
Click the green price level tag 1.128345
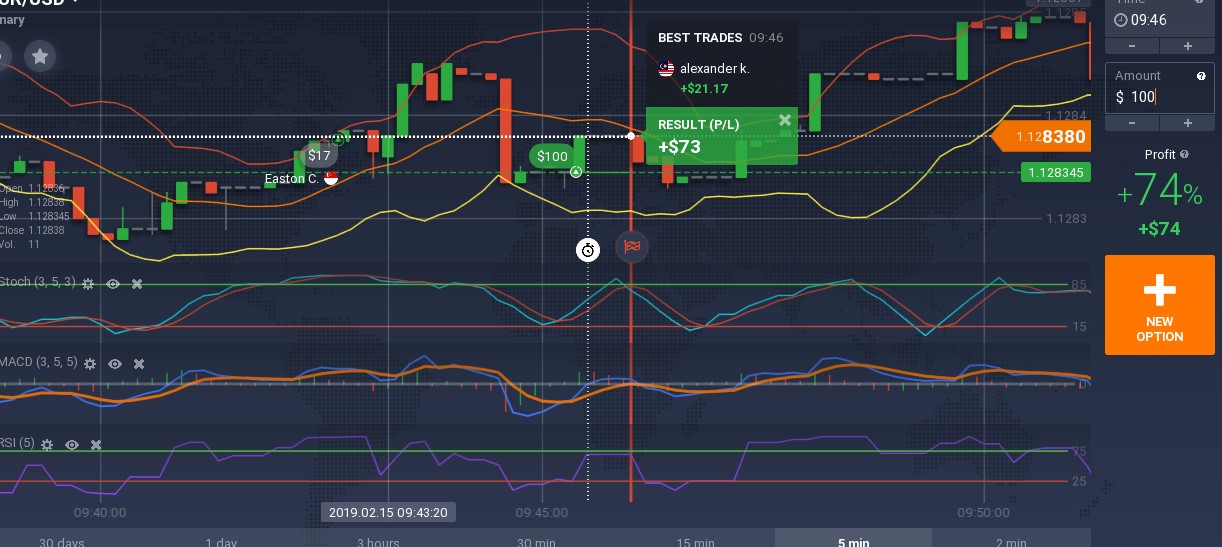pos(1056,173)
